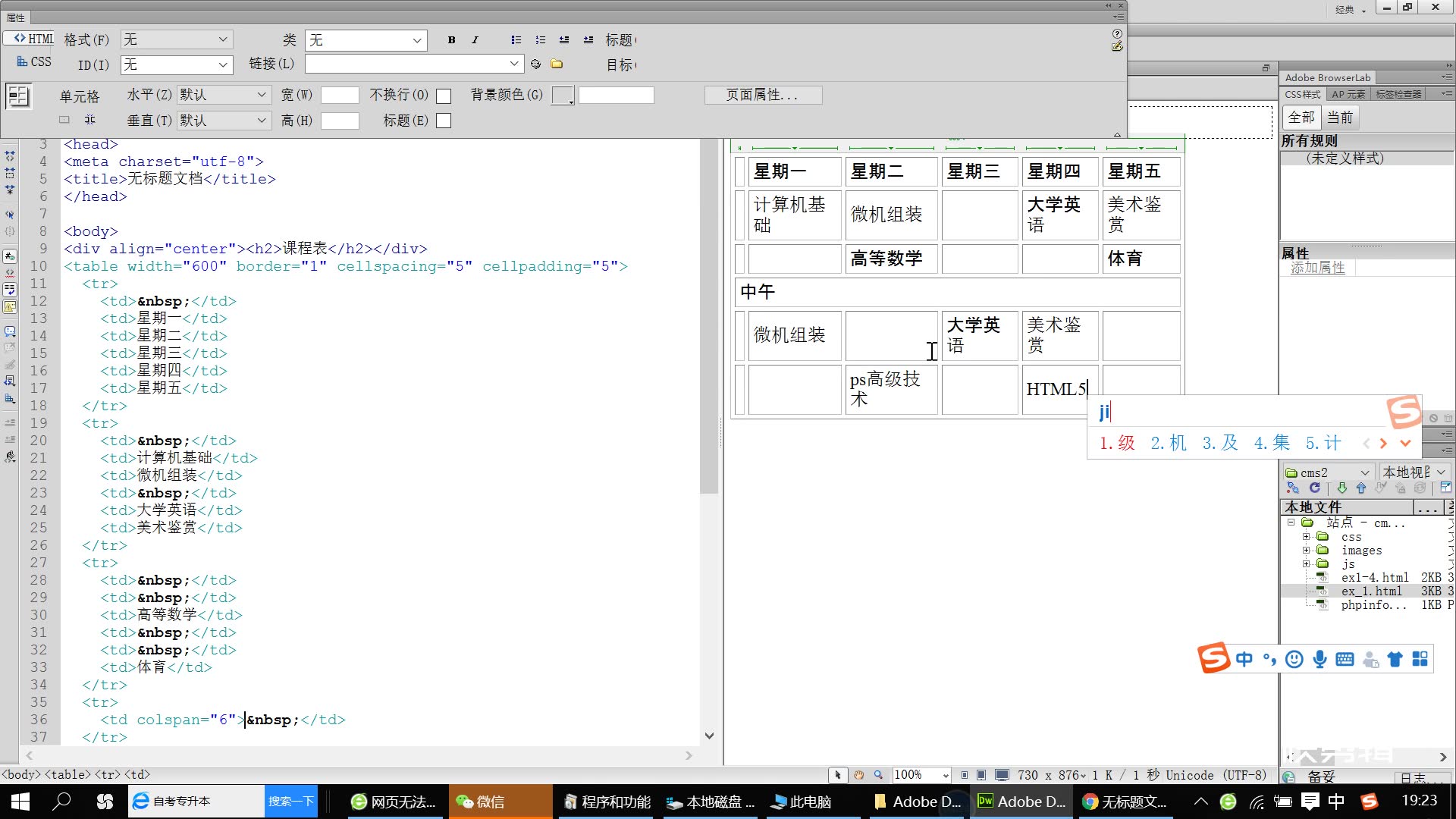Click the split cell icon
The image size is (1456, 819).
coord(89,120)
